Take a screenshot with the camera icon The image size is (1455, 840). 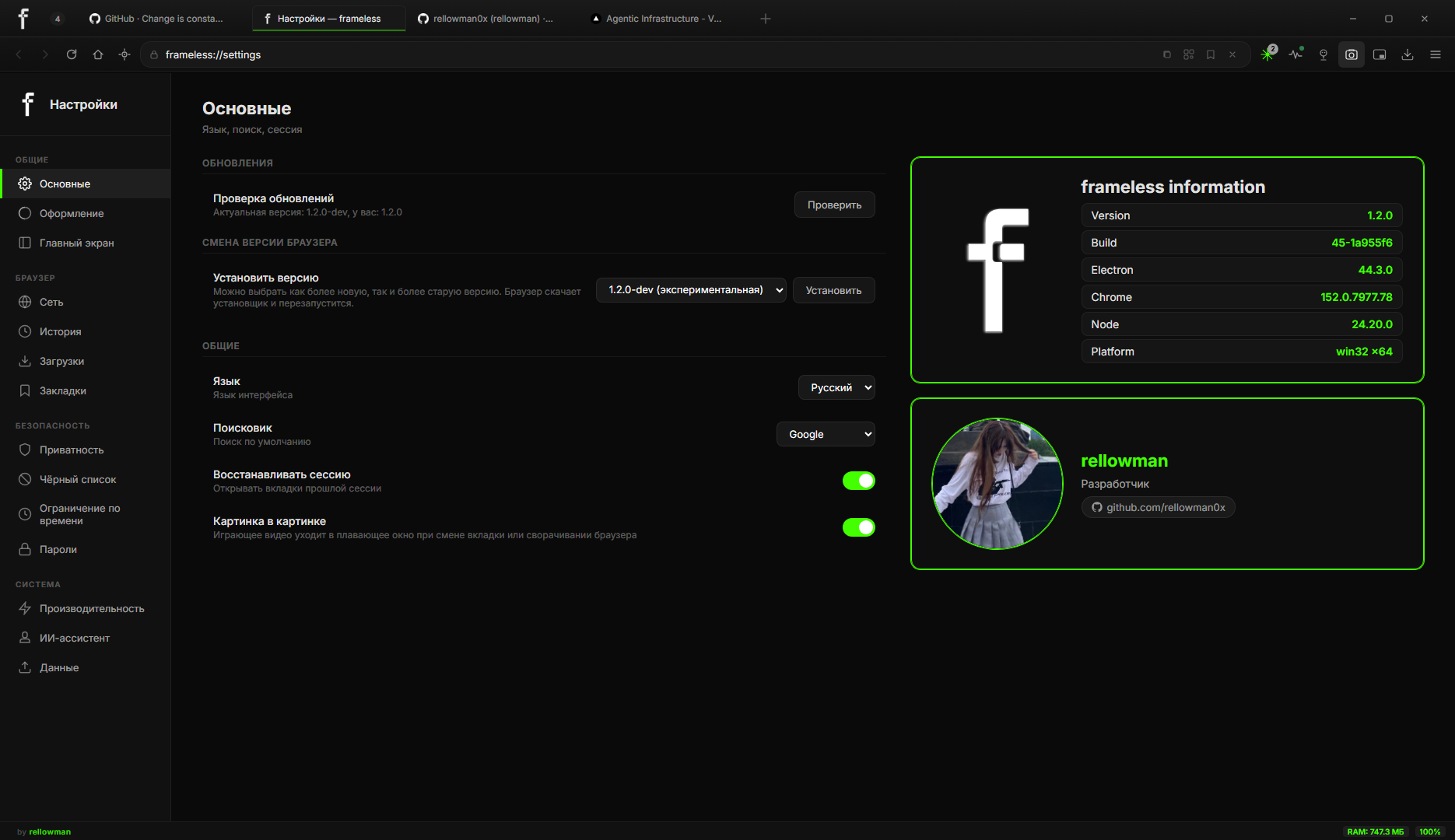click(x=1352, y=54)
